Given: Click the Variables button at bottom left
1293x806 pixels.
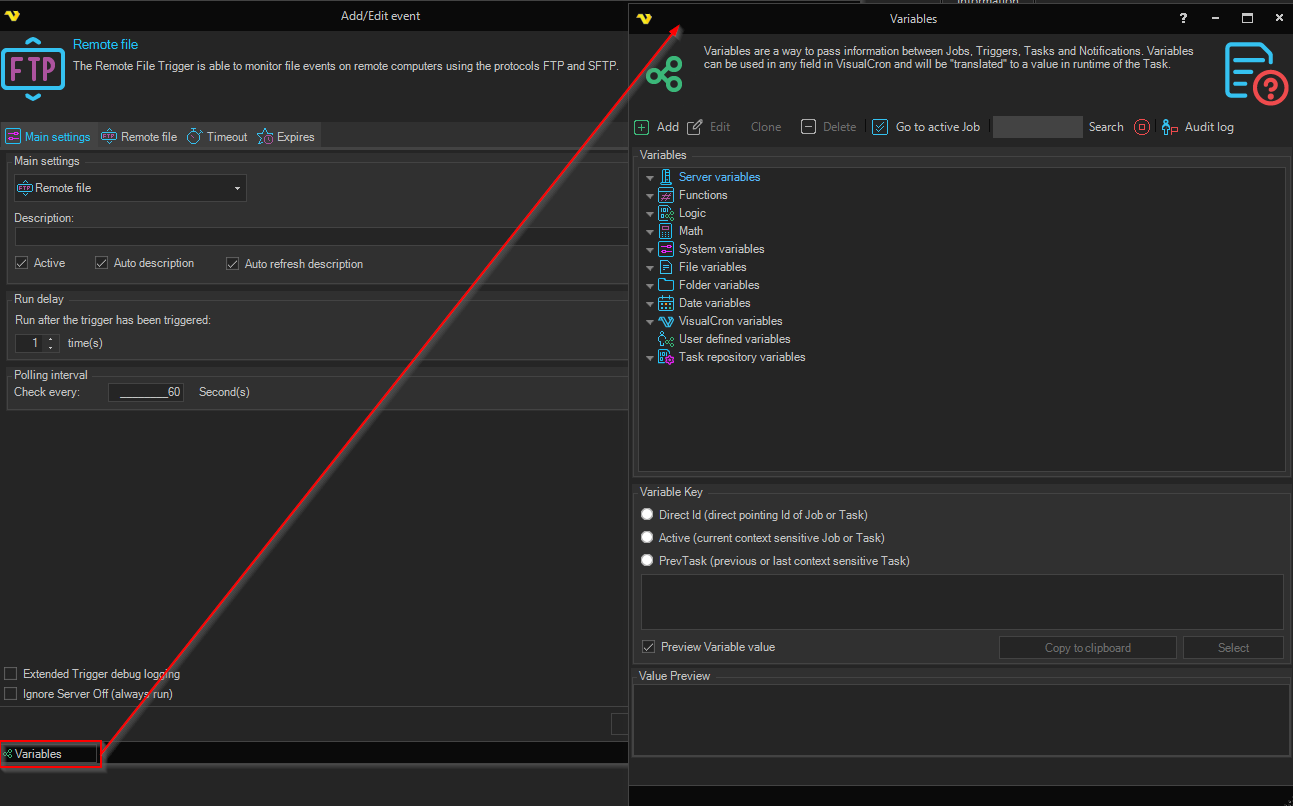Looking at the screenshot, I should (x=50, y=754).
